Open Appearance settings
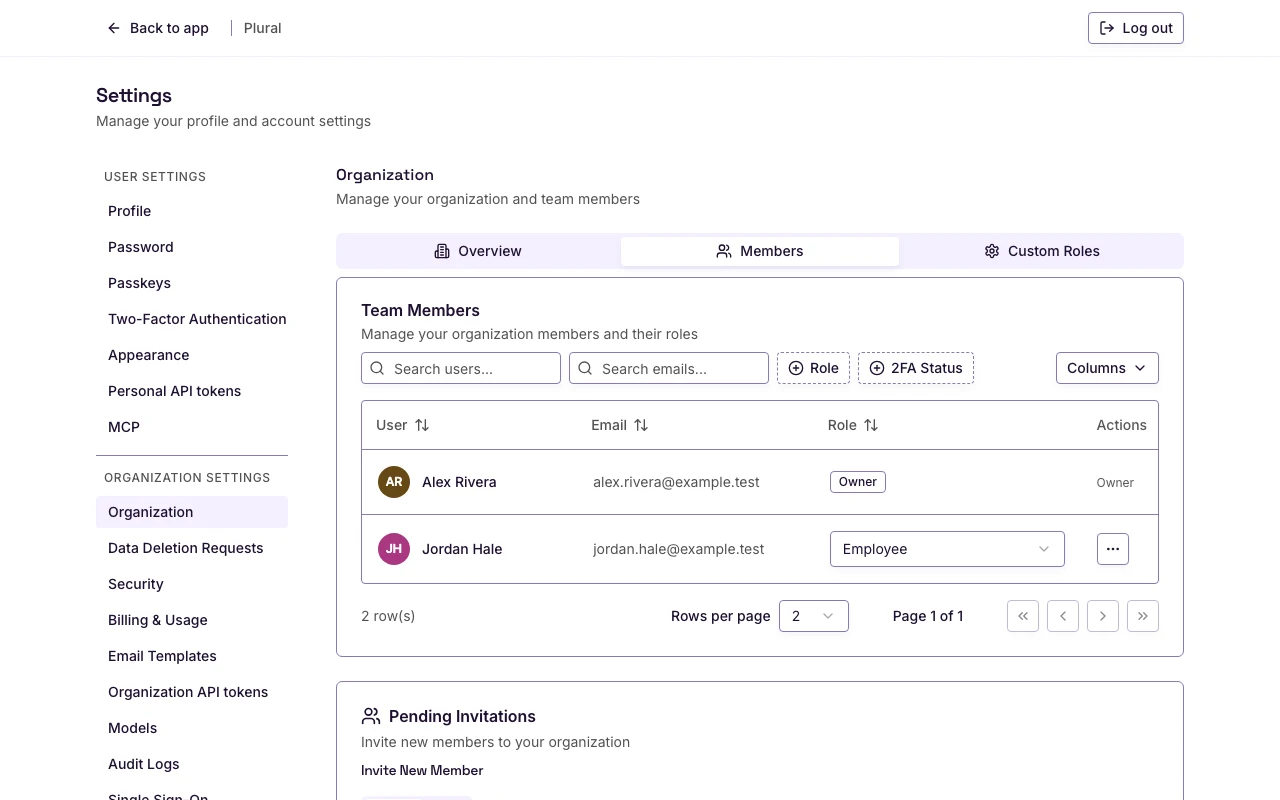 [x=192, y=355]
